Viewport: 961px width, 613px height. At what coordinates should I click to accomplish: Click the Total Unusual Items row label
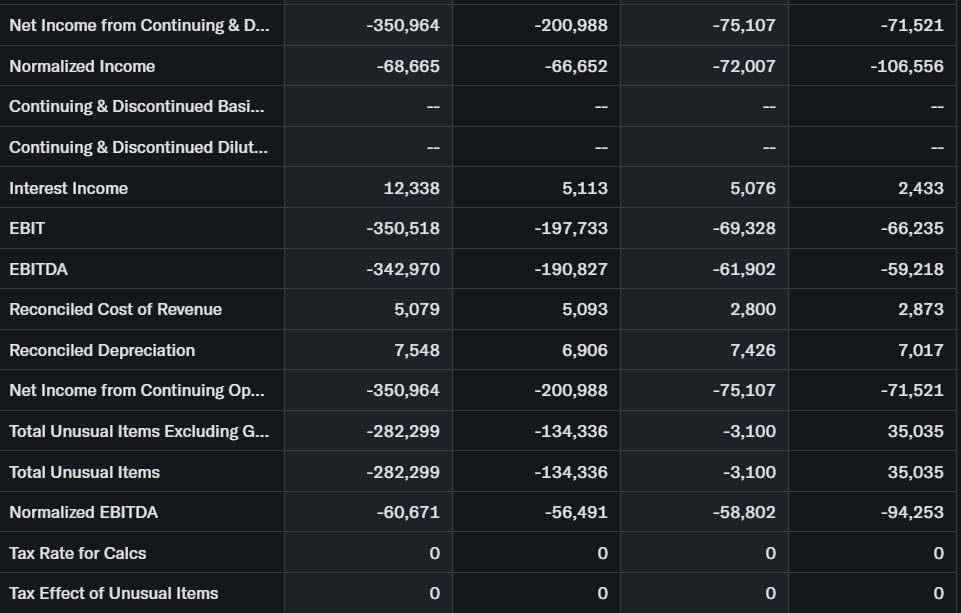point(84,472)
